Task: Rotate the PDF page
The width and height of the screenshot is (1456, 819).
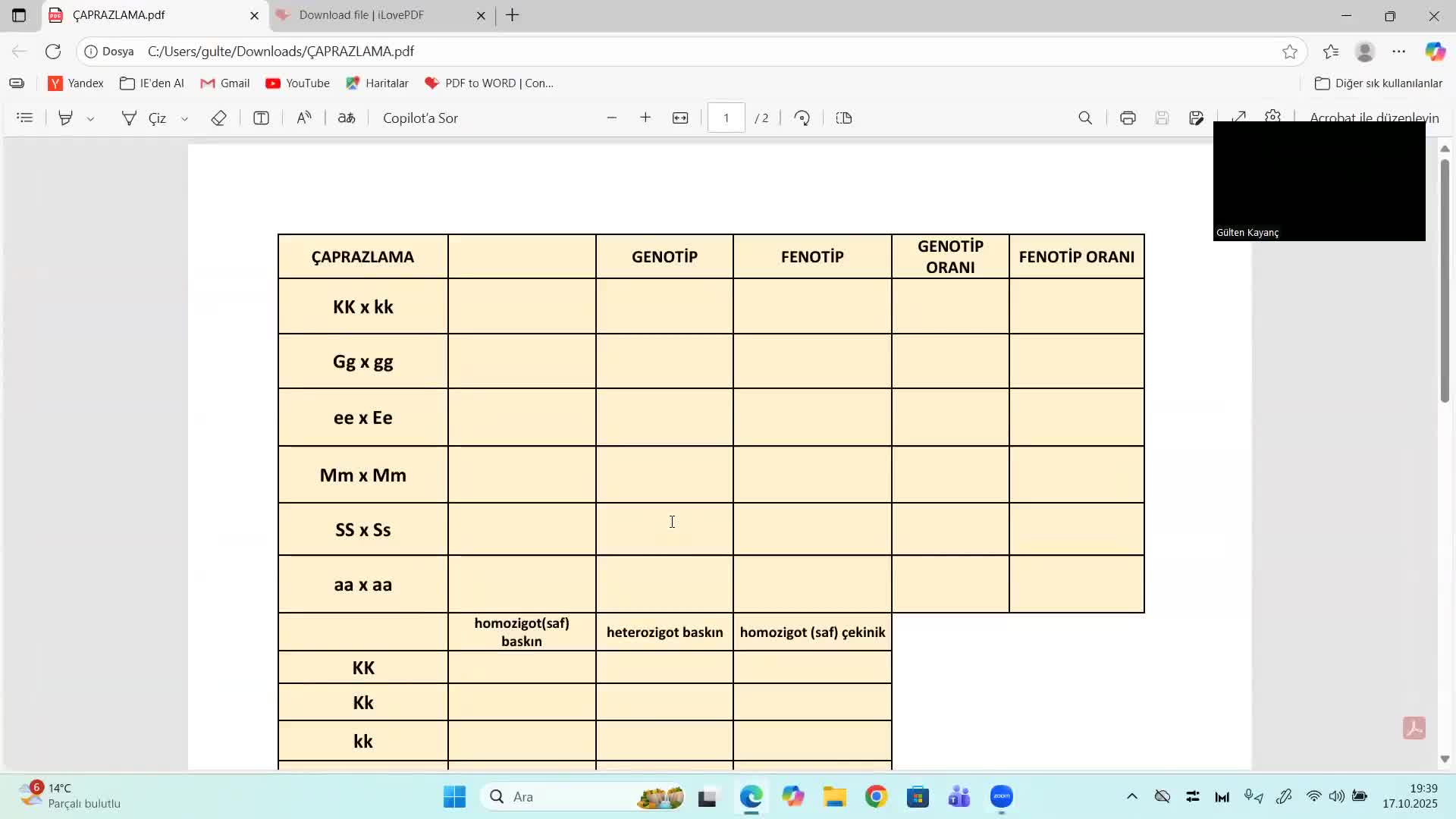Action: [x=802, y=118]
